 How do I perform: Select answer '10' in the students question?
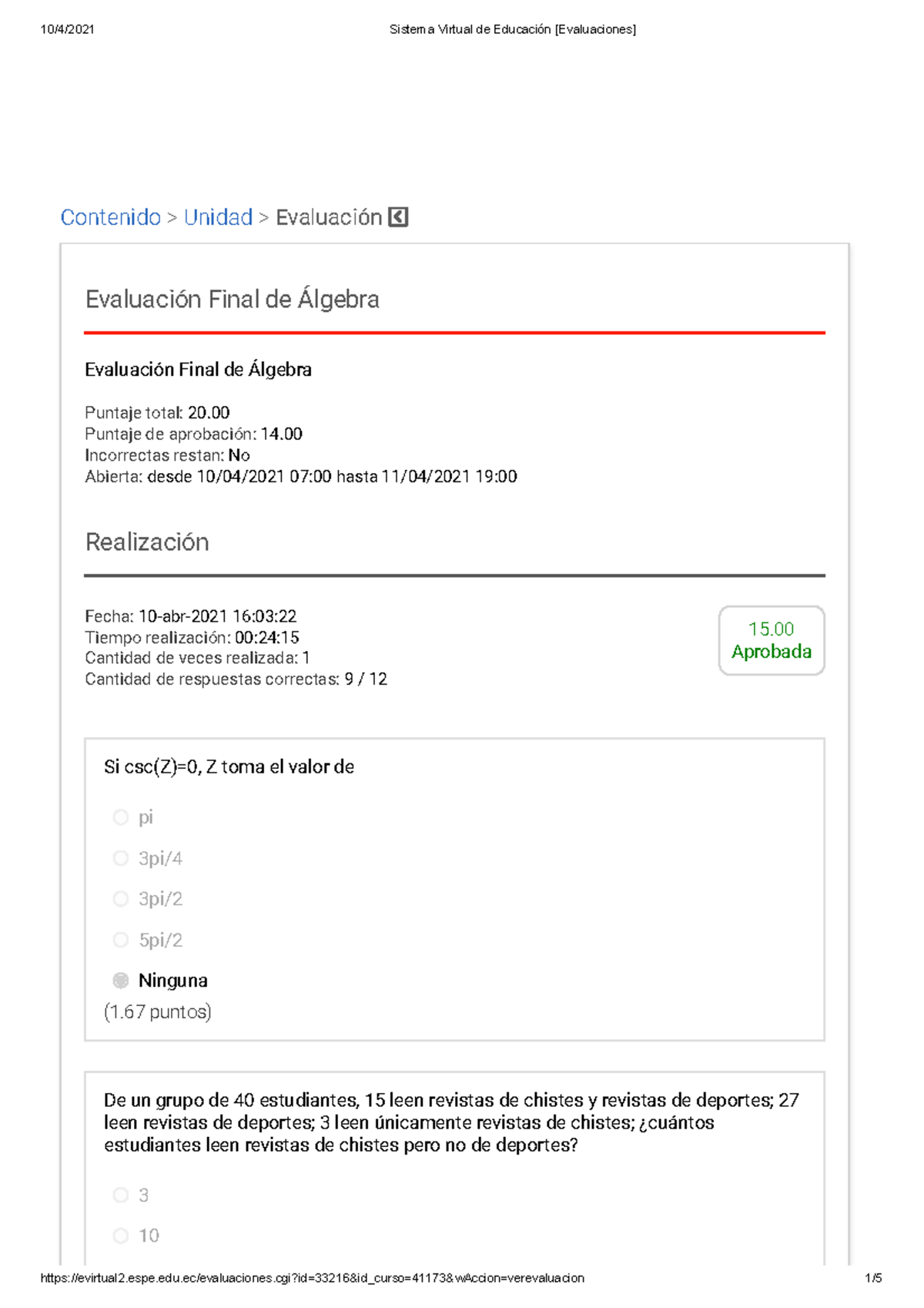tap(121, 1236)
